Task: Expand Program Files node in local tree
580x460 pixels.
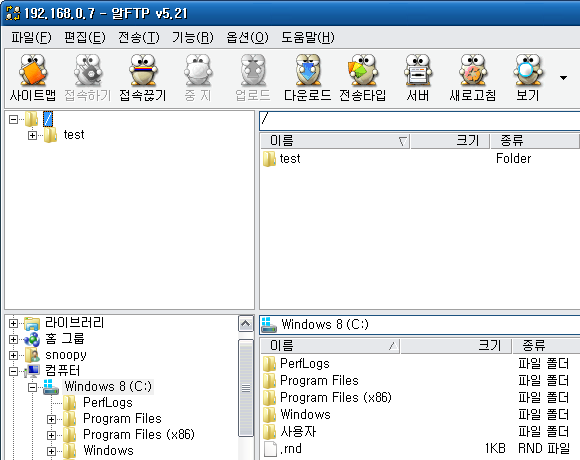Action: tap(51, 419)
